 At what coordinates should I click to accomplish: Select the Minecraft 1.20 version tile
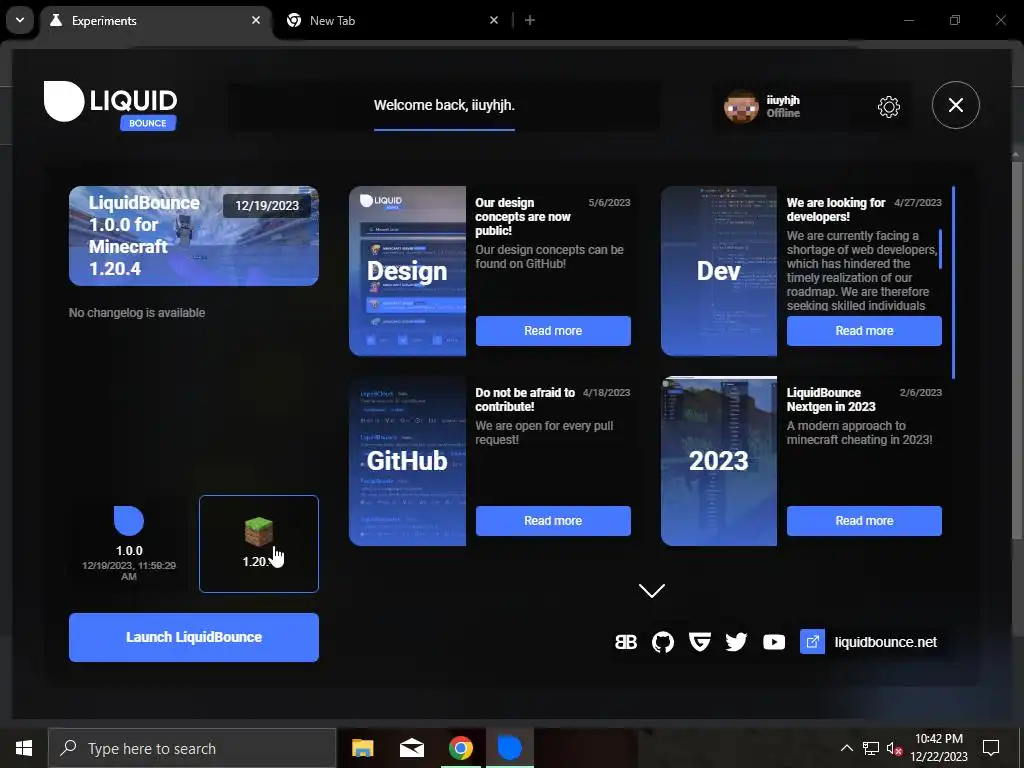coord(259,544)
